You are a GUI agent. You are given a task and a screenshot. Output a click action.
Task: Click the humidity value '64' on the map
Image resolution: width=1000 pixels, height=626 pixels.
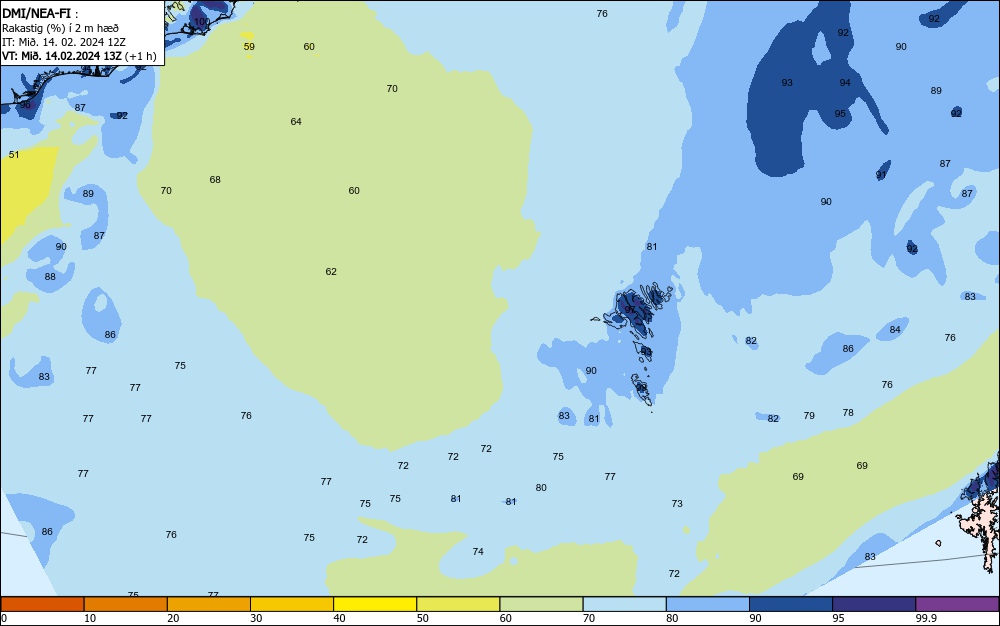click(296, 122)
